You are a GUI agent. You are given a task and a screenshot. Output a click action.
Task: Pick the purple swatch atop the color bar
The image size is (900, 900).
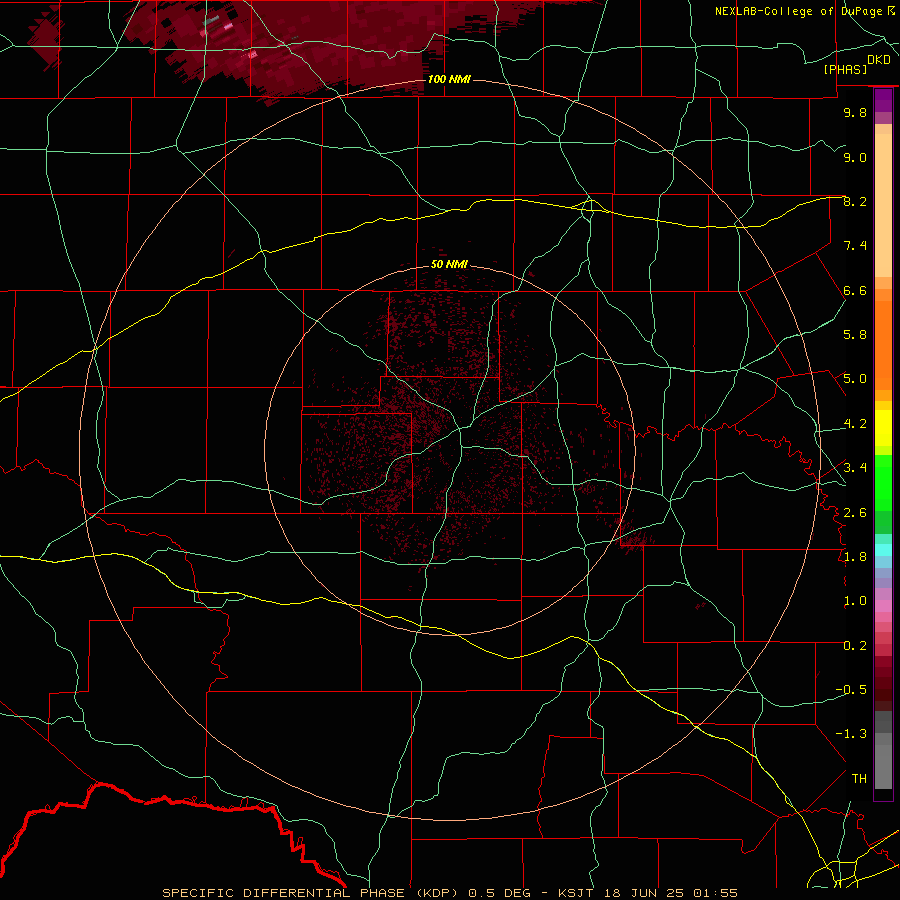883,100
